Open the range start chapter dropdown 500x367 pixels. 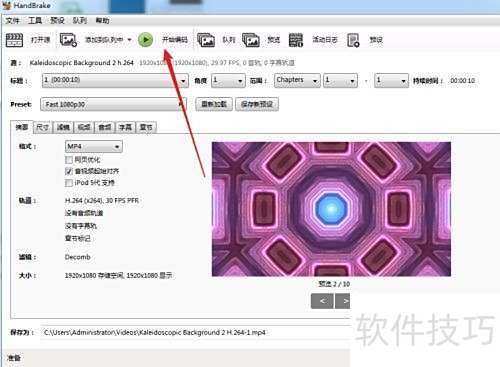point(340,80)
